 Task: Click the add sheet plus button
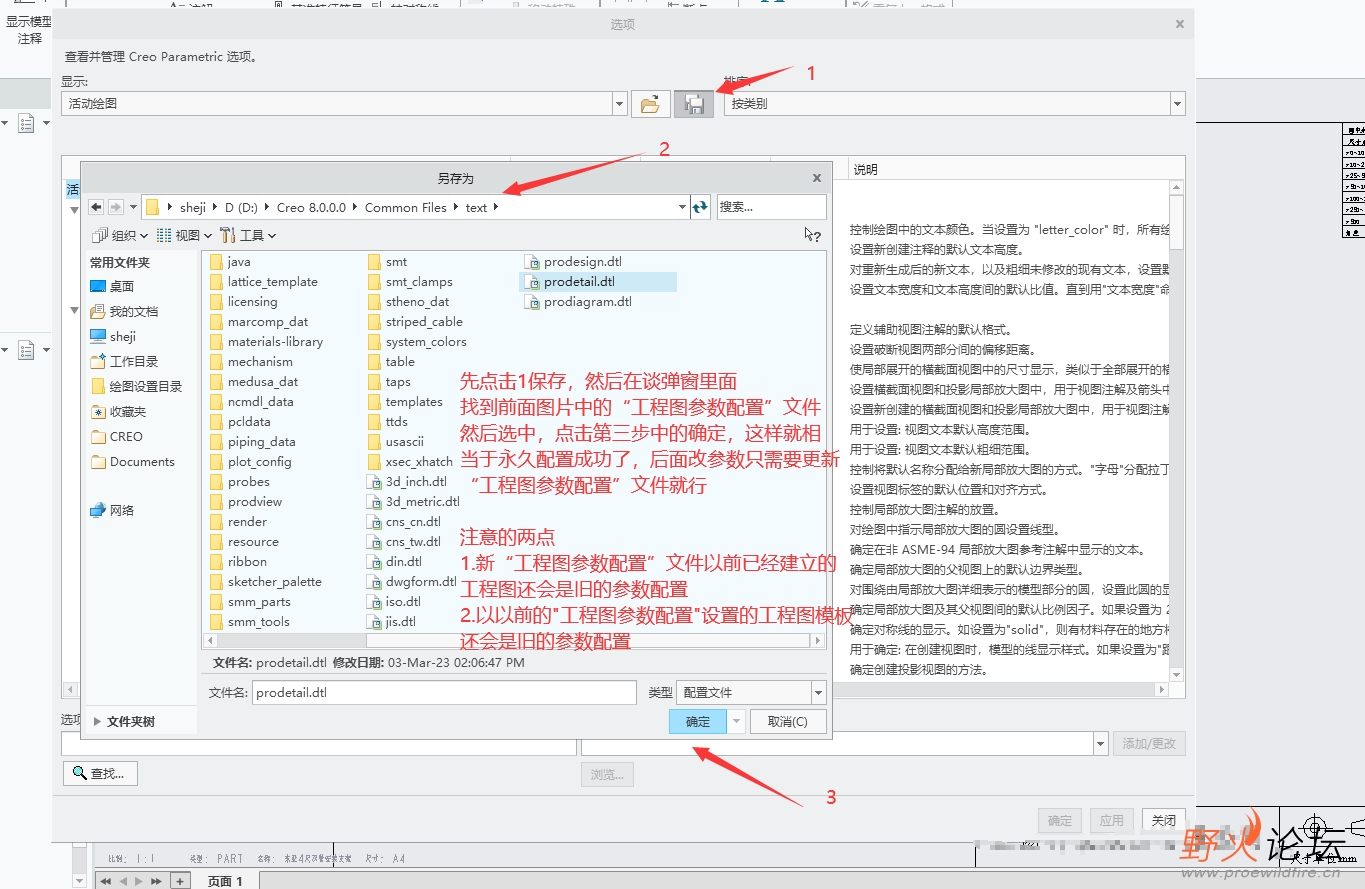click(x=179, y=881)
